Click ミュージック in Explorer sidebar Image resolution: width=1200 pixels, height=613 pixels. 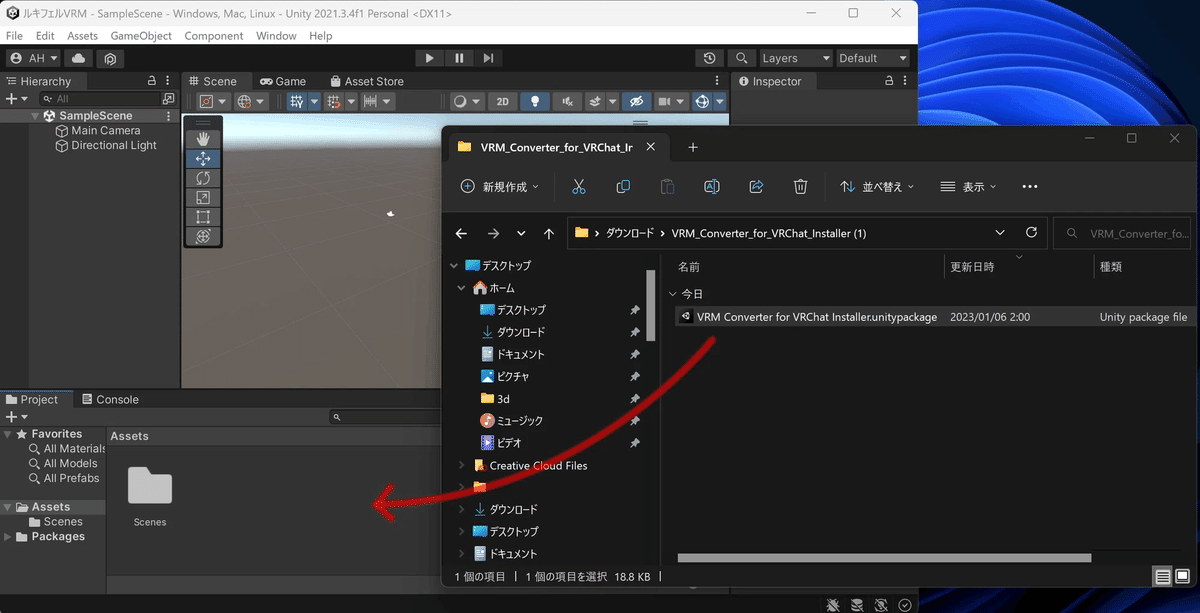pyautogui.click(x=520, y=421)
